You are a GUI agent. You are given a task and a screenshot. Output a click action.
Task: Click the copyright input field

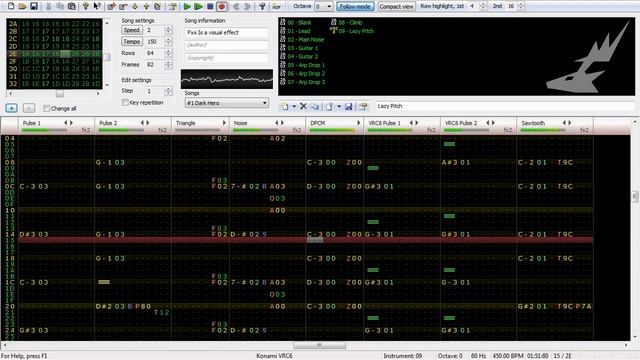coord(227,58)
